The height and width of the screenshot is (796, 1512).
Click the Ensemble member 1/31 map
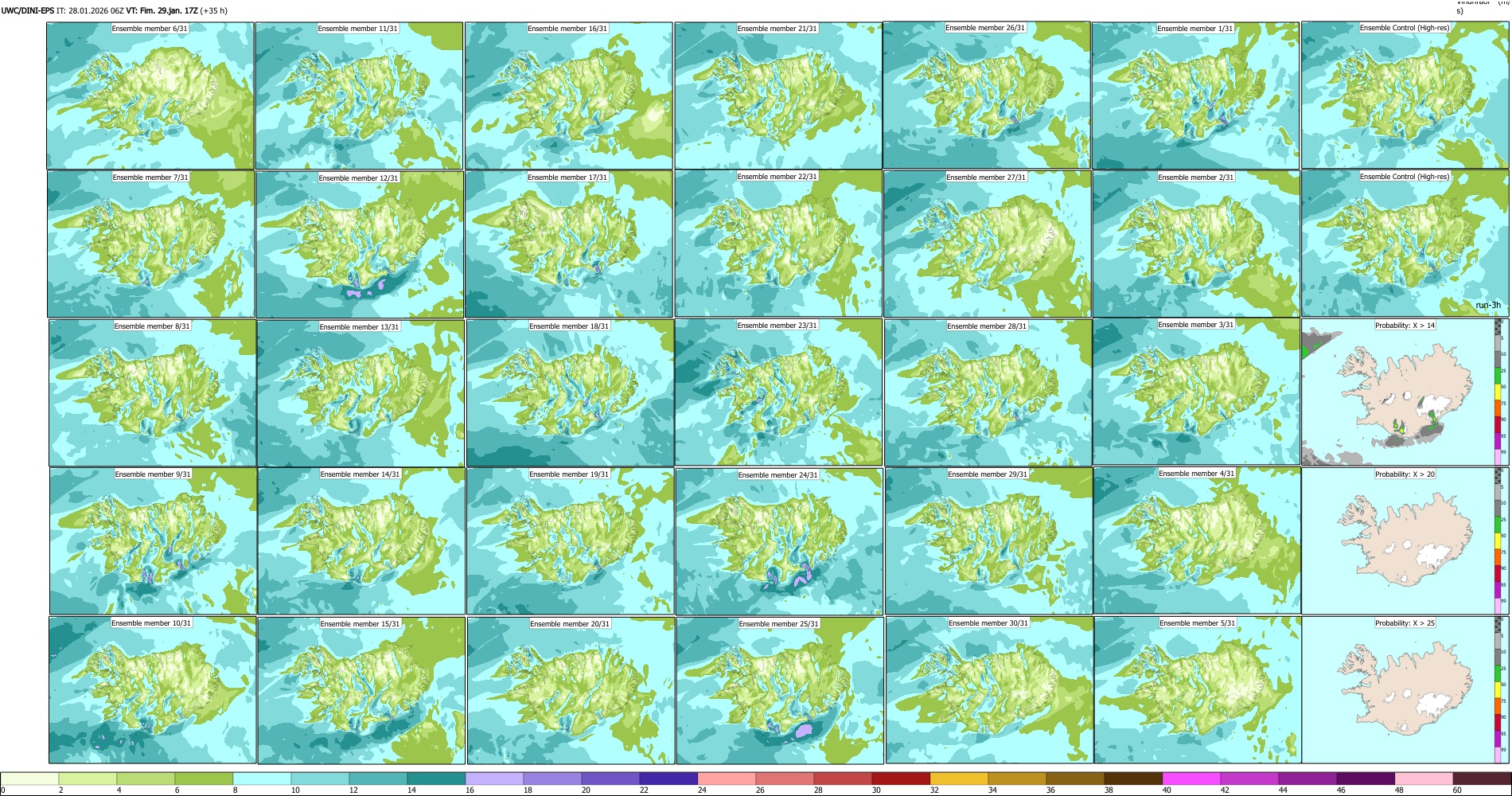pos(1195,96)
